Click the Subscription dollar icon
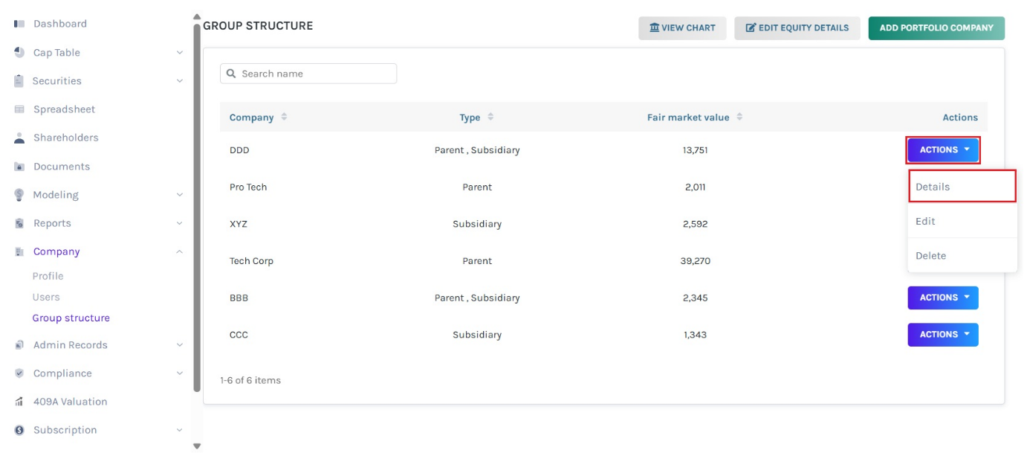Screen dimensions: 1024x453 (x=19, y=430)
